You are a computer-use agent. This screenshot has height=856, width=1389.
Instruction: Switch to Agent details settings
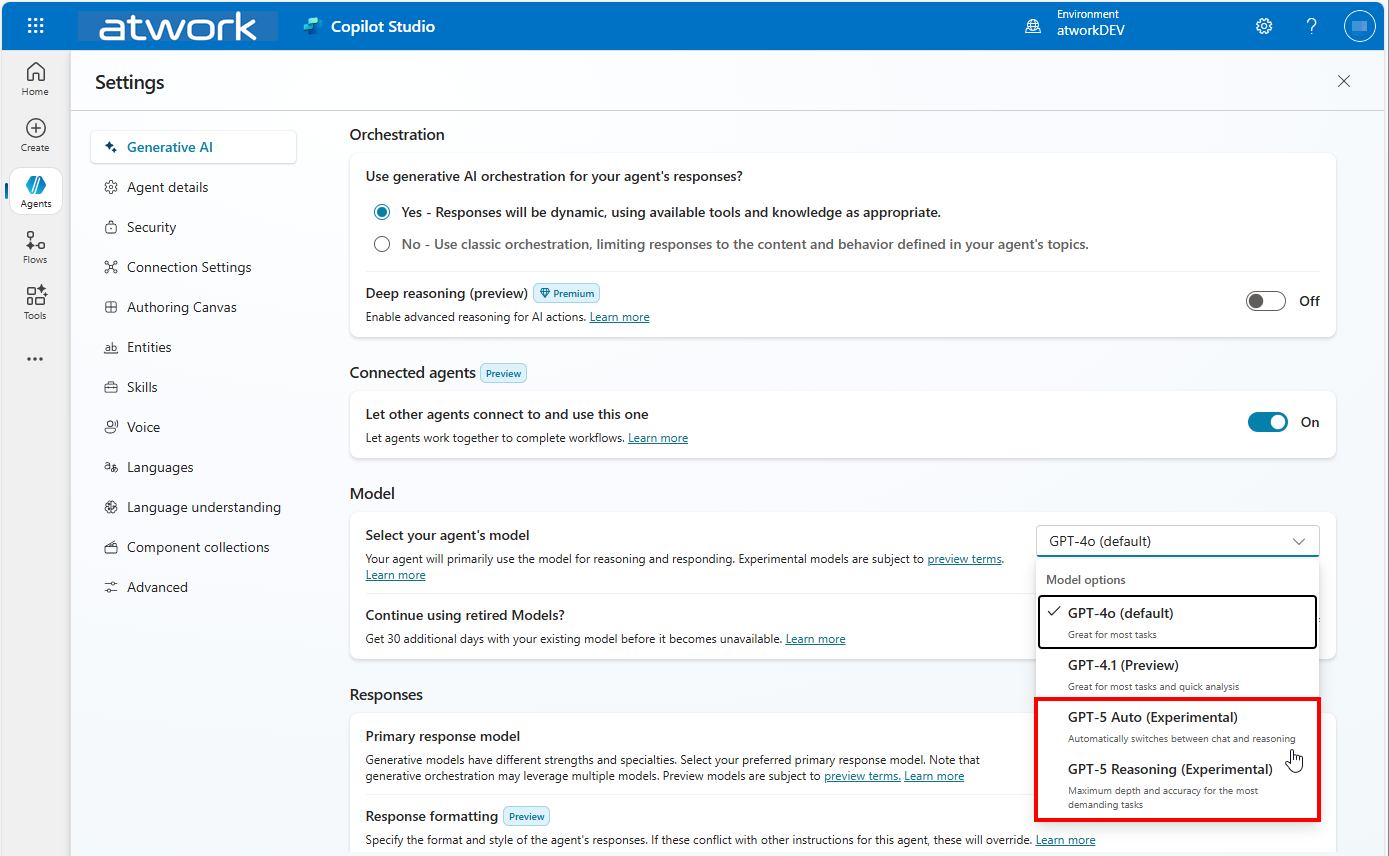click(167, 187)
